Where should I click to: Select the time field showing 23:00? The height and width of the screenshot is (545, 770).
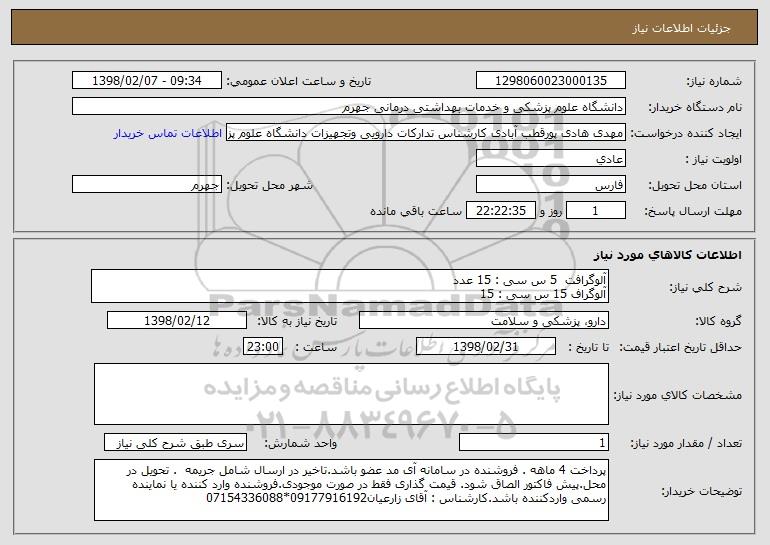coord(263,347)
